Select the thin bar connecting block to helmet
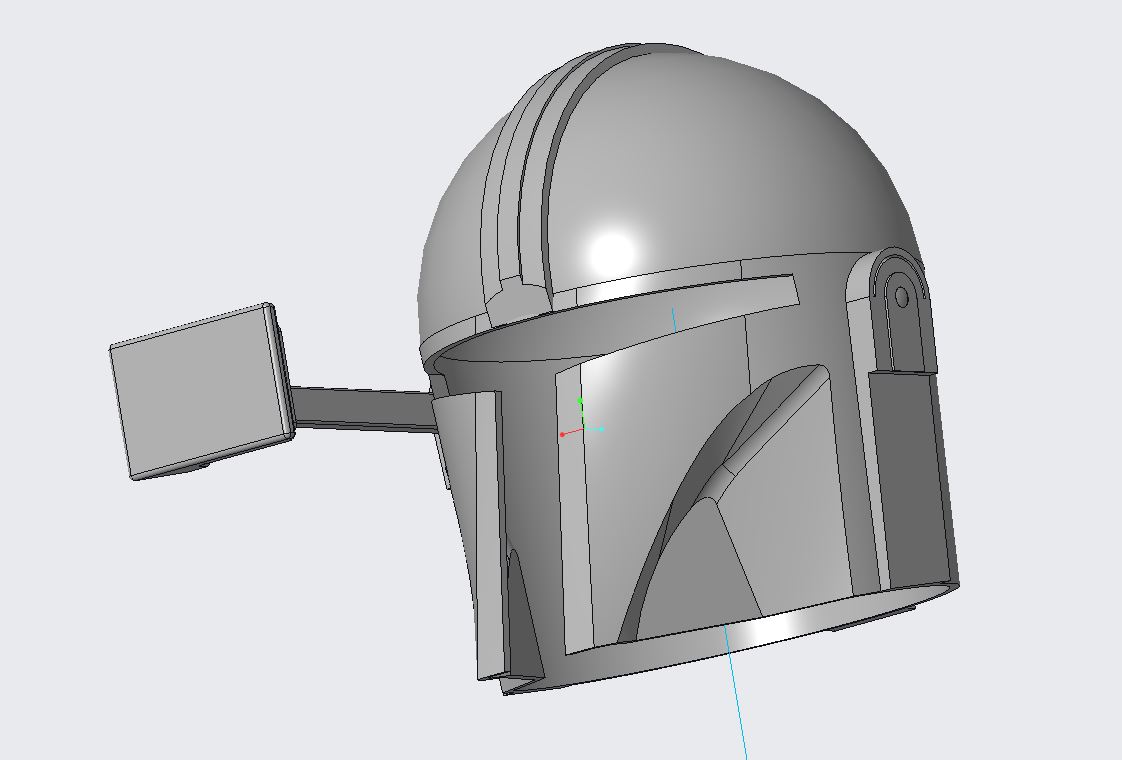1122x760 pixels. pos(363,409)
